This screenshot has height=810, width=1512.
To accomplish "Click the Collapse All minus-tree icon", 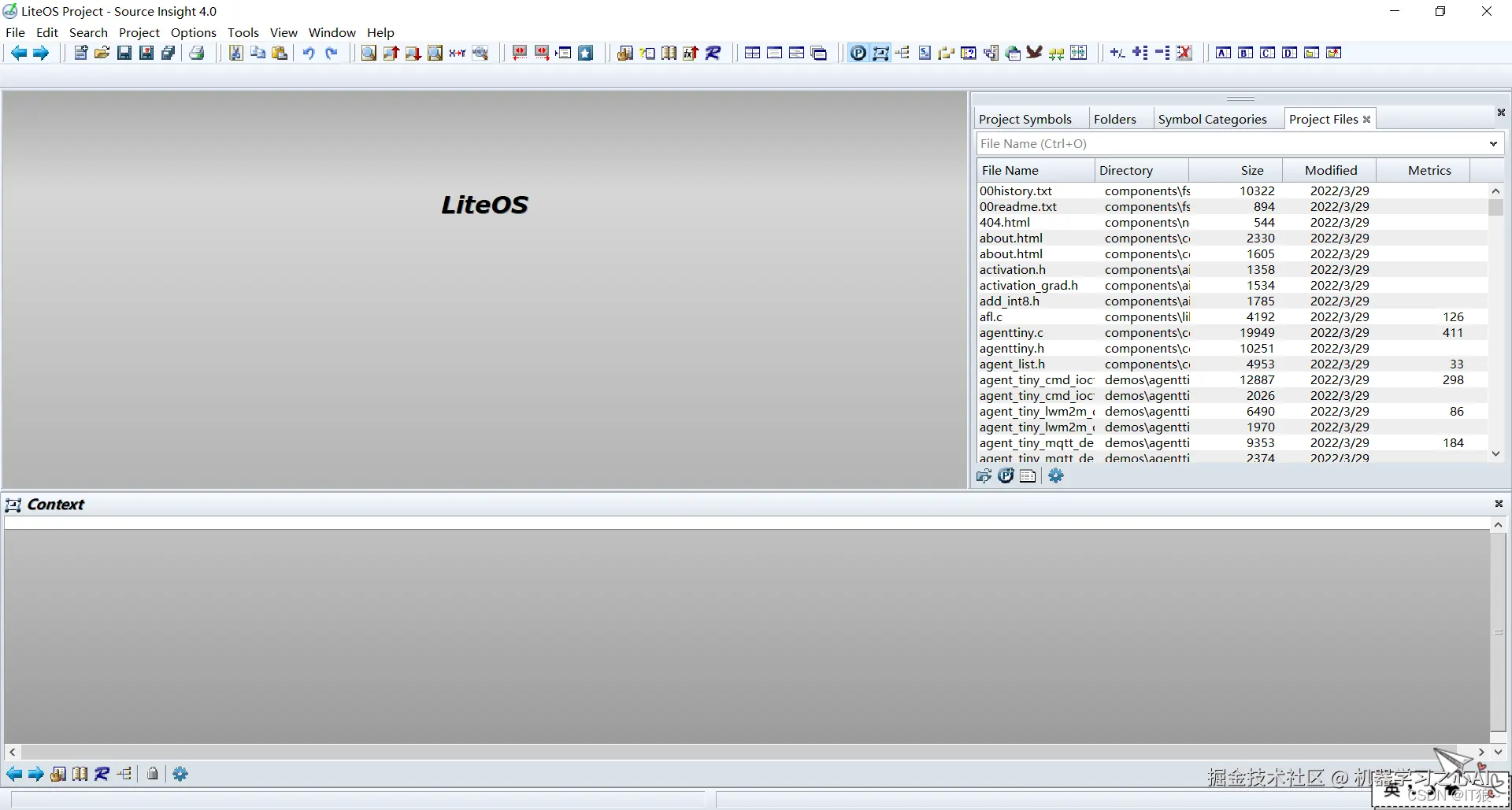I will (x=1162, y=53).
